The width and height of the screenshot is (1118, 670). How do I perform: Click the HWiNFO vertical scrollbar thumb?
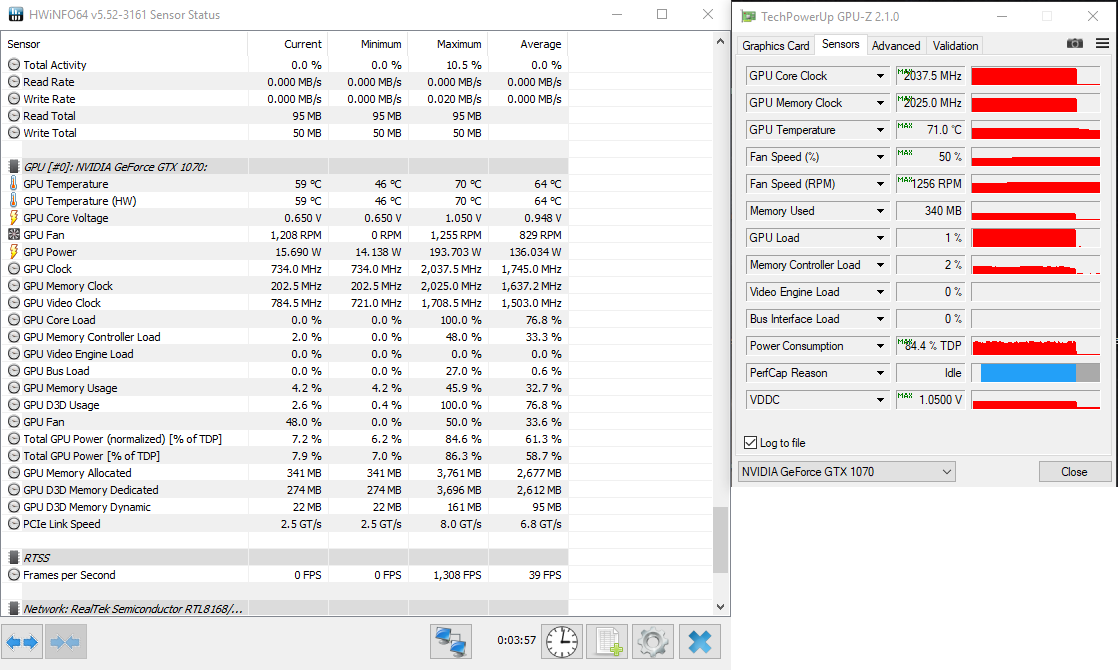(x=720, y=540)
